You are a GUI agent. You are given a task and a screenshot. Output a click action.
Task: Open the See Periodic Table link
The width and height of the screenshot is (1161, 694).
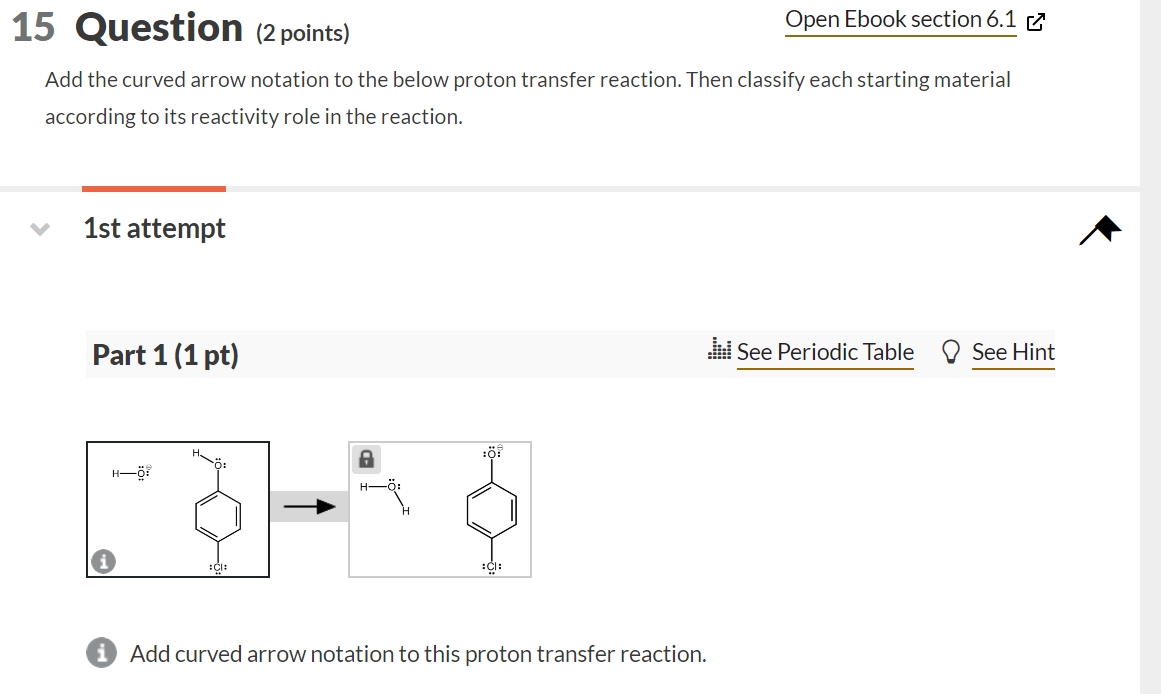(826, 352)
